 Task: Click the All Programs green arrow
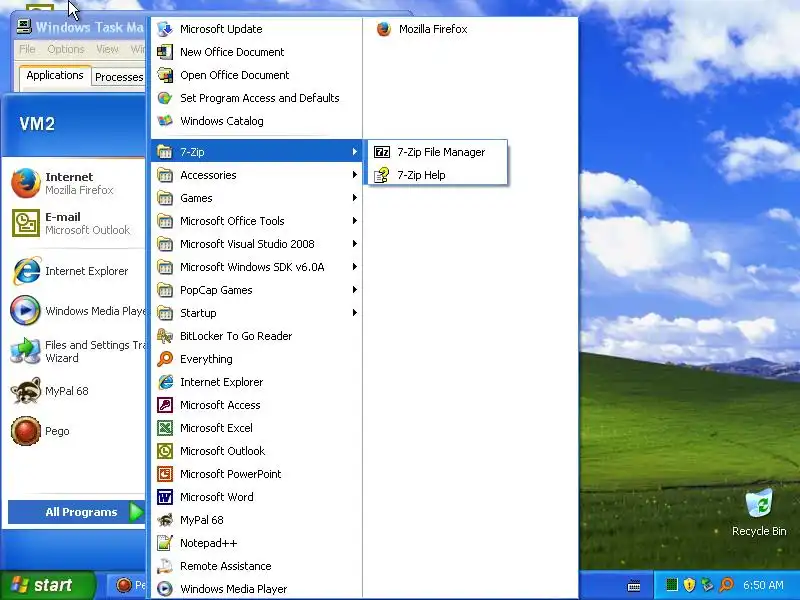tap(136, 512)
